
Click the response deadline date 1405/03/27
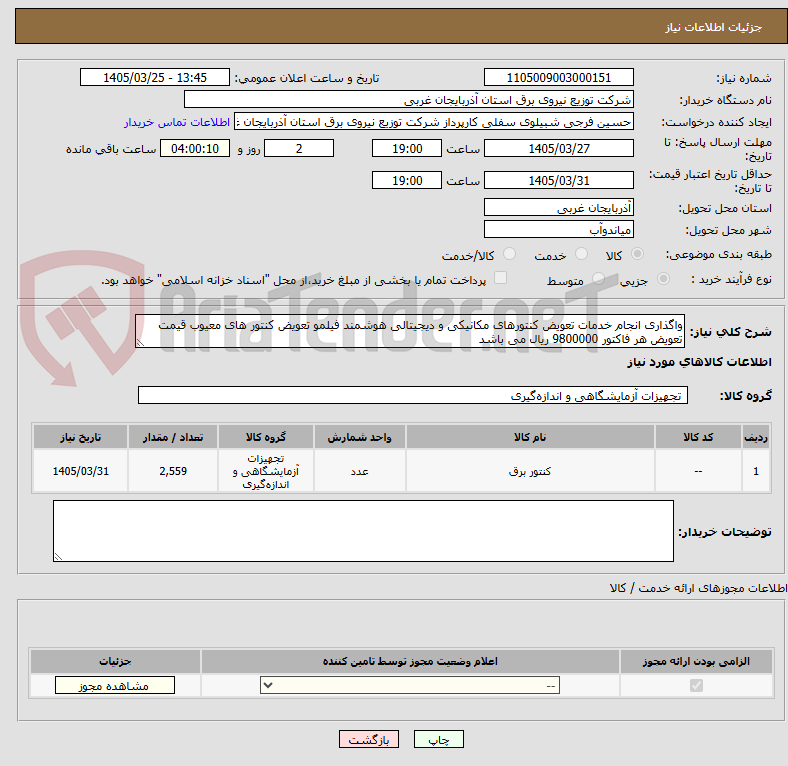559,149
